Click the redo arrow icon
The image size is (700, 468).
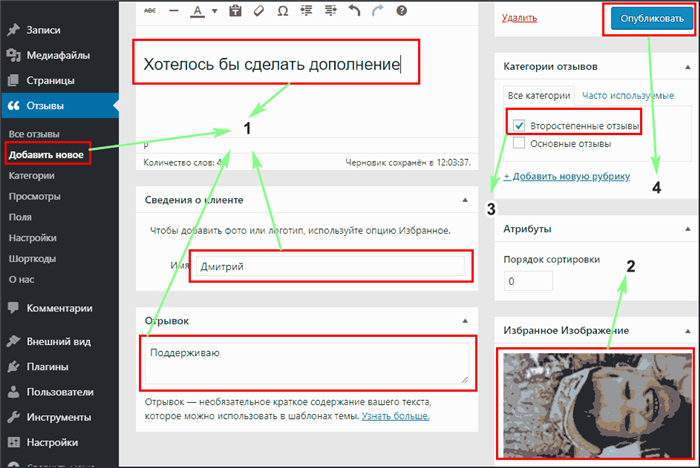(x=378, y=11)
